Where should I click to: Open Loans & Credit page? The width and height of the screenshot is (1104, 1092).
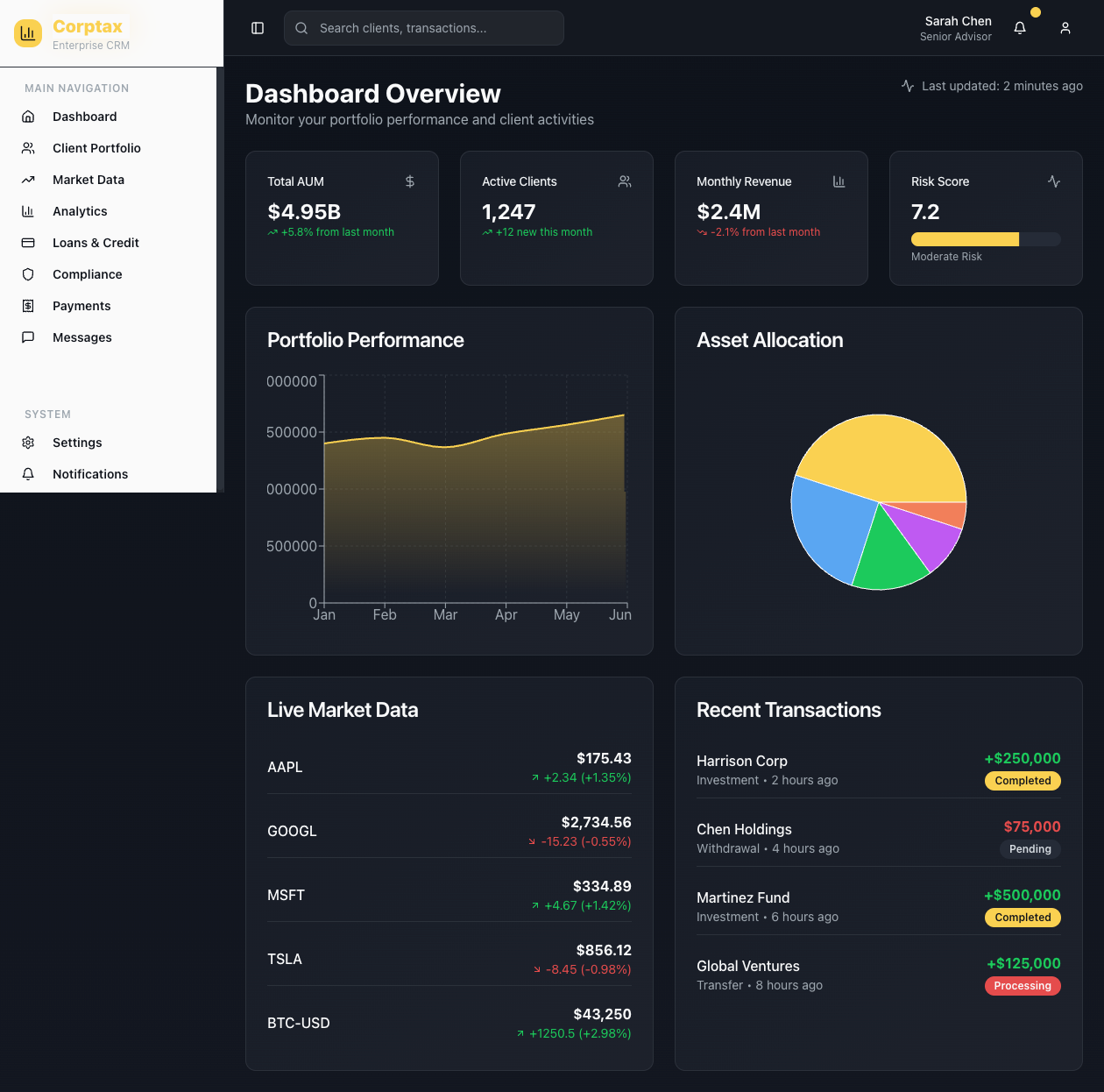[x=96, y=243]
